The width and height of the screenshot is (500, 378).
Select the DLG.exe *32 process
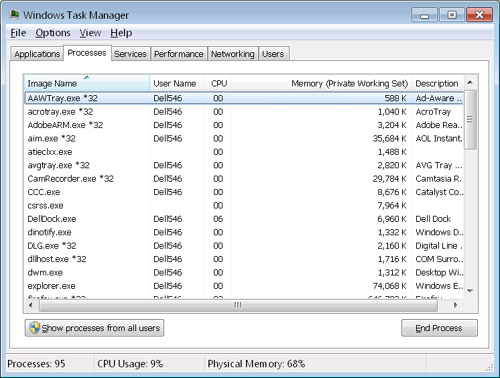(244, 246)
